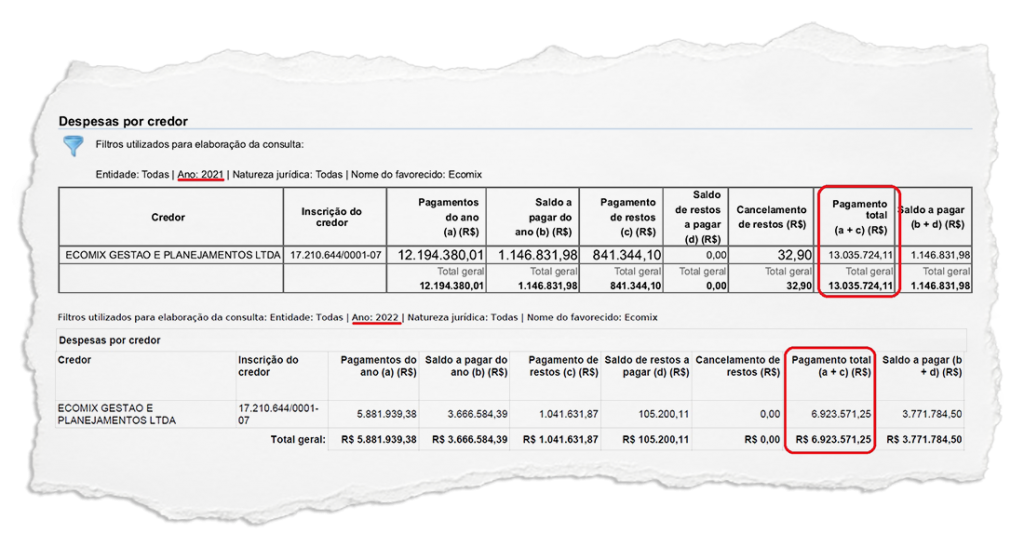The height and width of the screenshot is (533, 1024).
Task: Click '13.035.724,11' in the 2021 Ecomix row
Action: pos(860,255)
